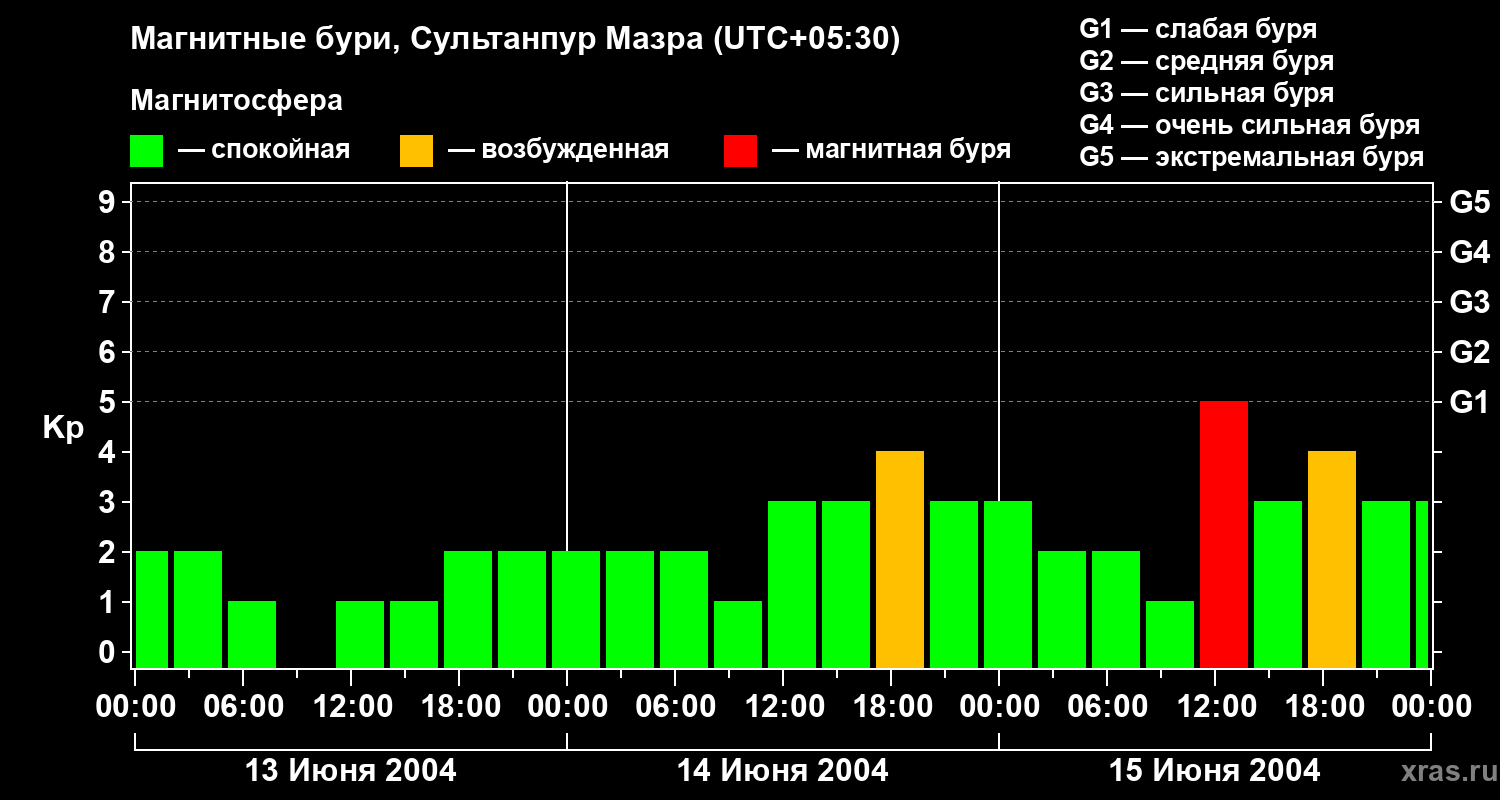Click the green bar above 06:00 on 13 June

(x=252, y=635)
